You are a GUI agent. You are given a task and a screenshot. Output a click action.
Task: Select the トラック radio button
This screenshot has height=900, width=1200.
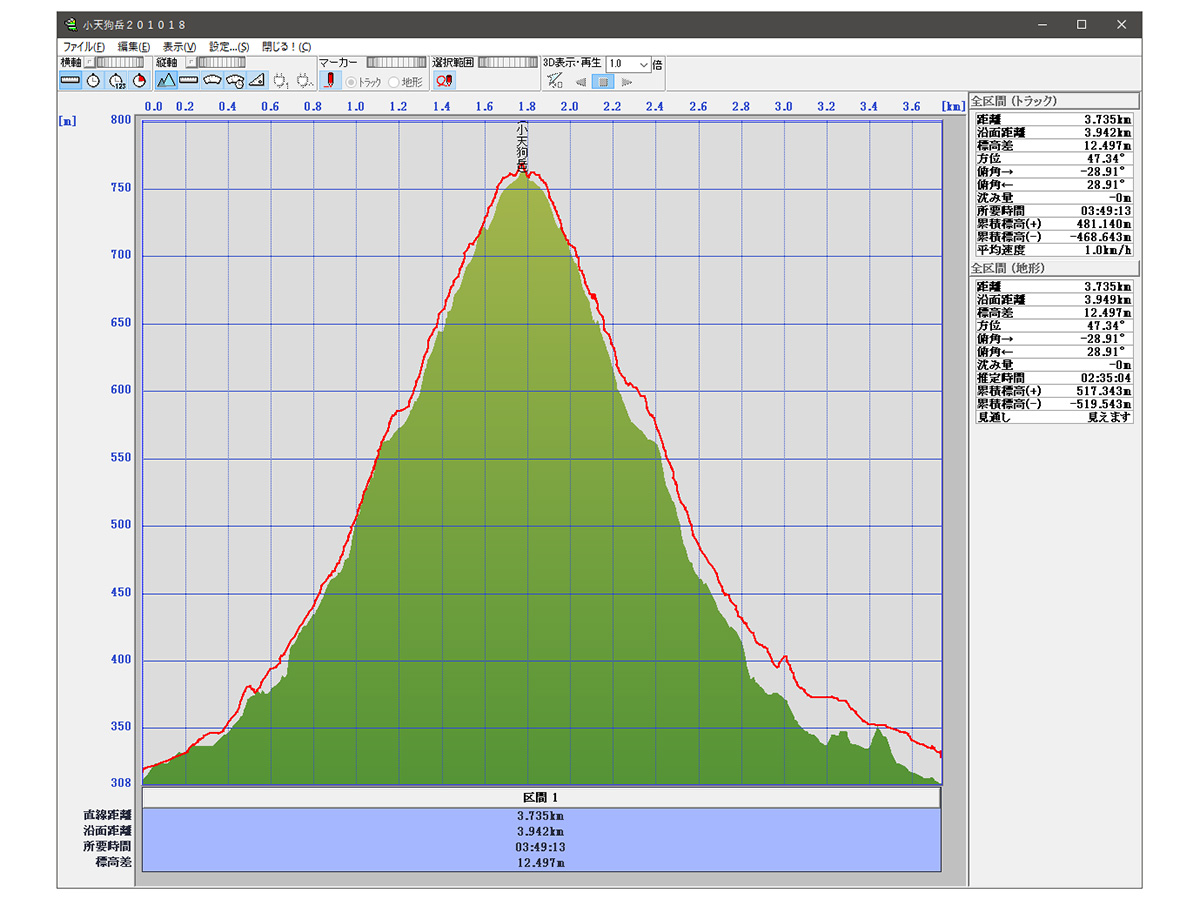[x=351, y=82]
